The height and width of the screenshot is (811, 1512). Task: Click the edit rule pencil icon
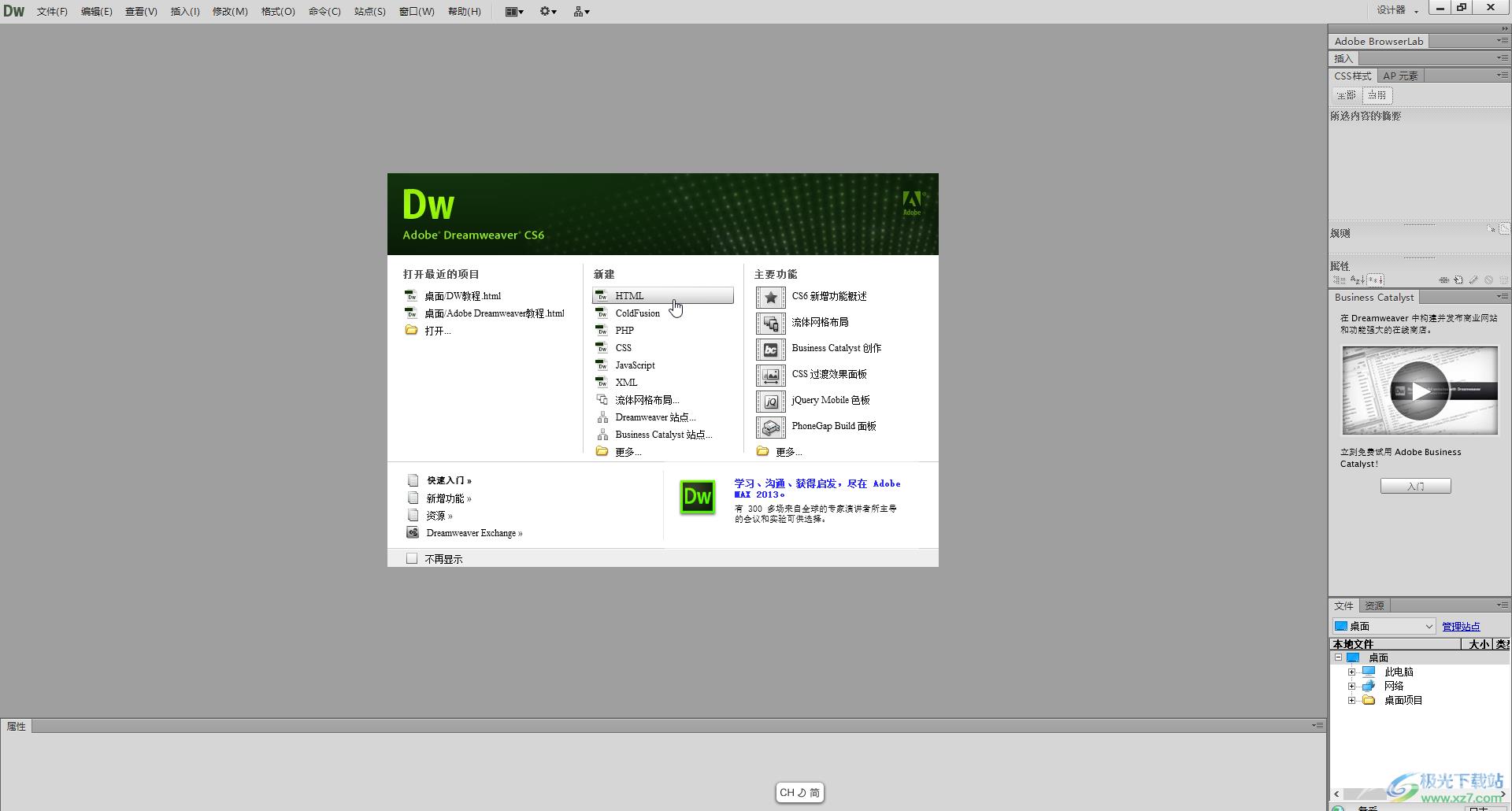1473,280
